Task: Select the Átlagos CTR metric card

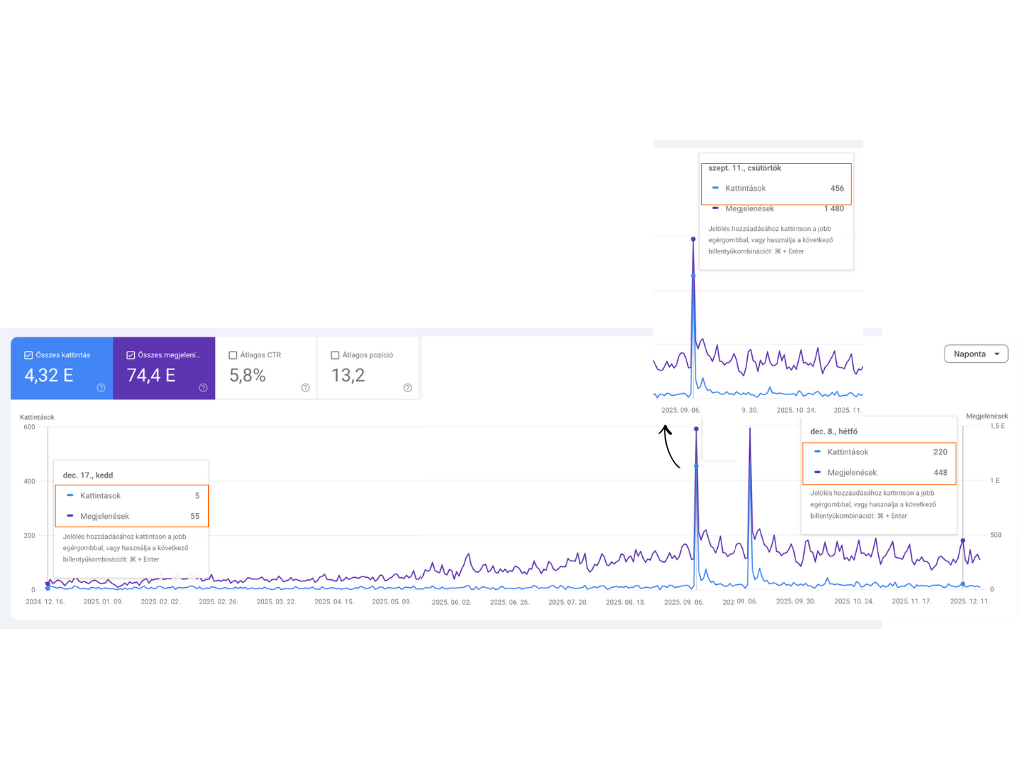Action: [267, 368]
